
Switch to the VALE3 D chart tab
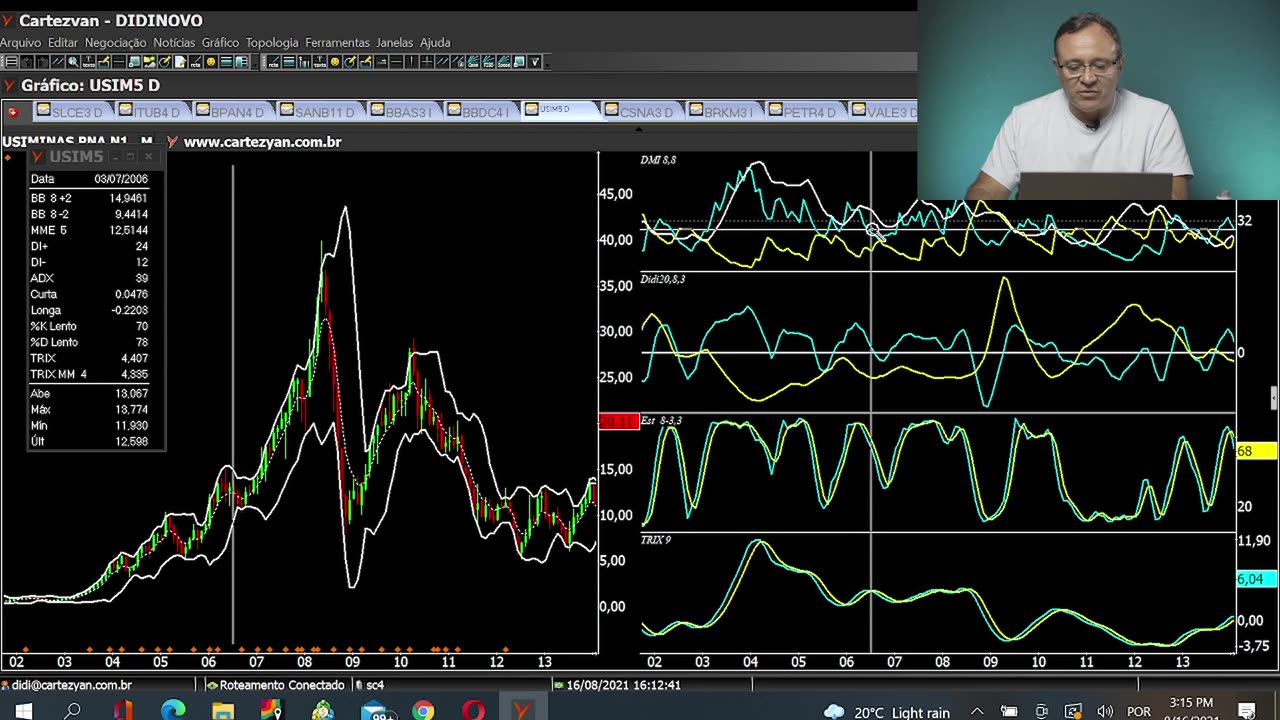(884, 112)
